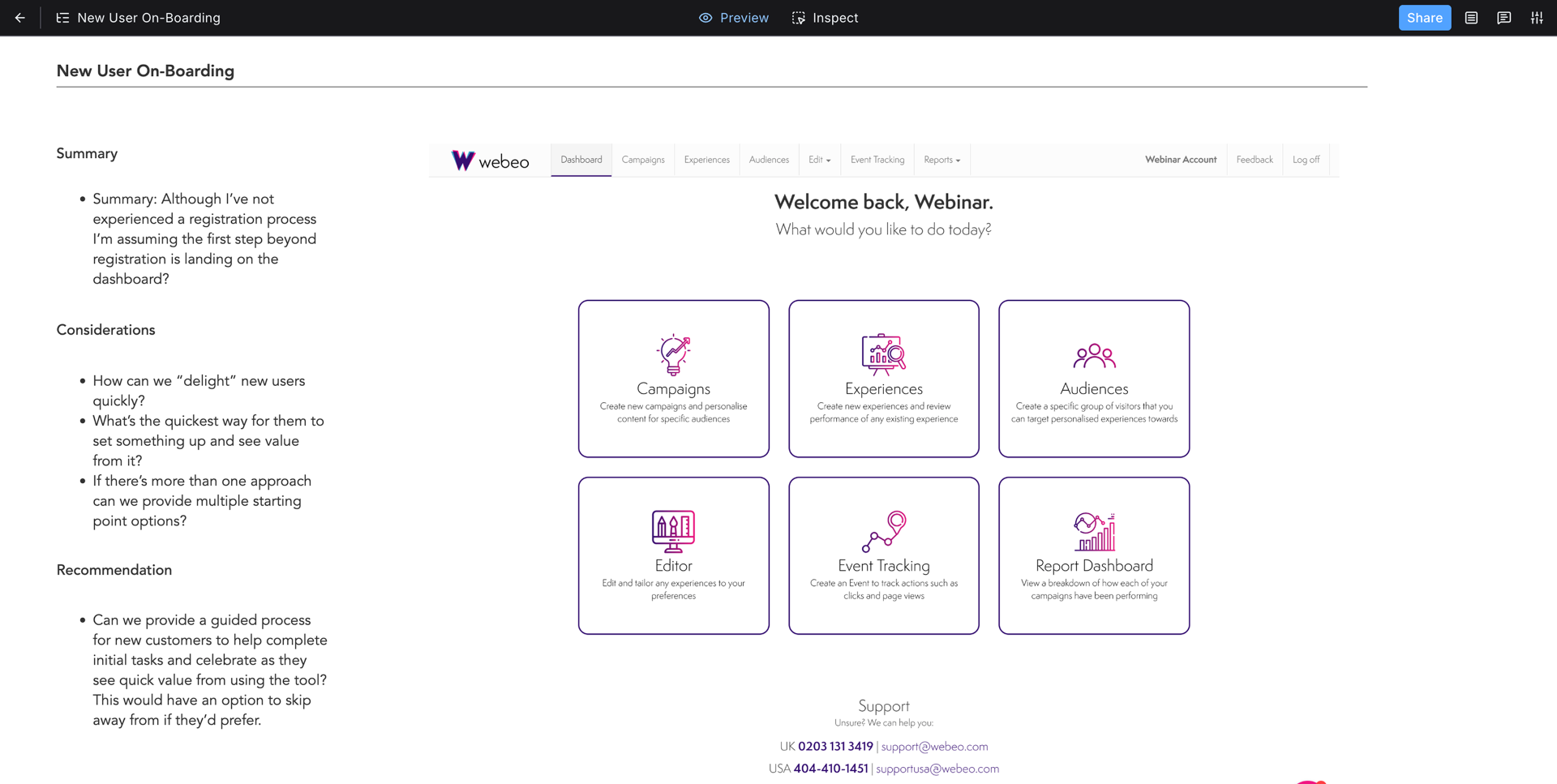Image resolution: width=1557 pixels, height=784 pixels.
Task: Click the supportusa@webeo.com email link
Action: (937, 769)
